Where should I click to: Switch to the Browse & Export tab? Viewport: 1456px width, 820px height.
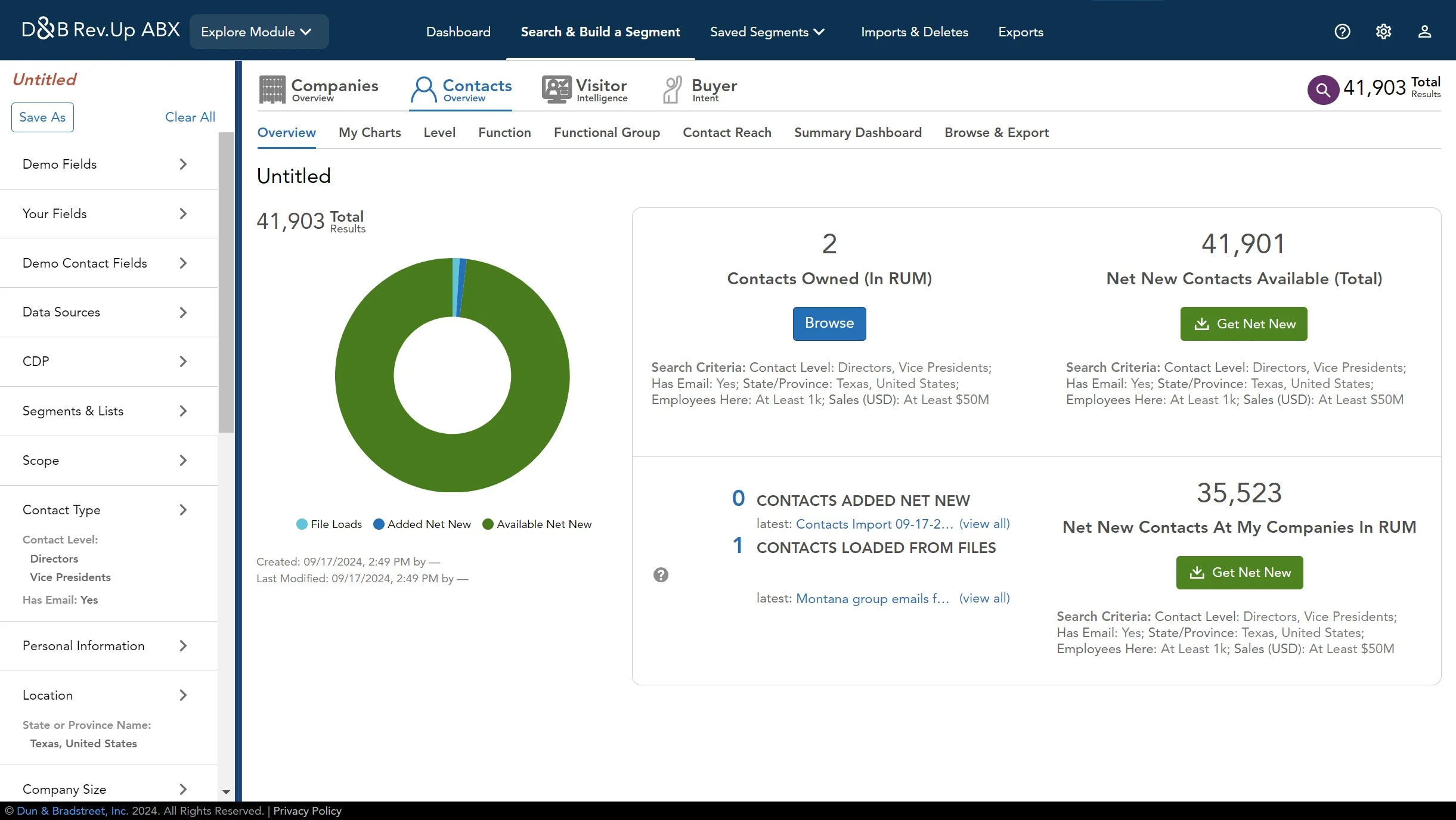[996, 132]
